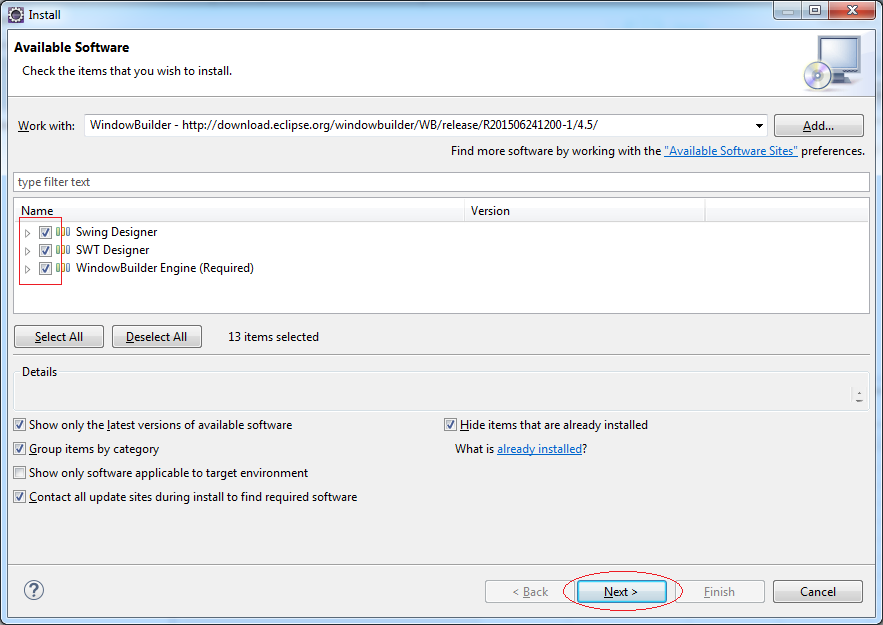Expand the Swing Designer tree node
This screenshot has width=883, height=625.
(x=27, y=233)
